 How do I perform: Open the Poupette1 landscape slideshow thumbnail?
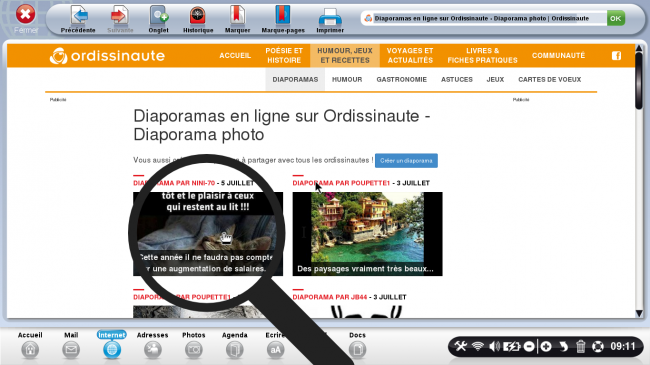[367, 234]
